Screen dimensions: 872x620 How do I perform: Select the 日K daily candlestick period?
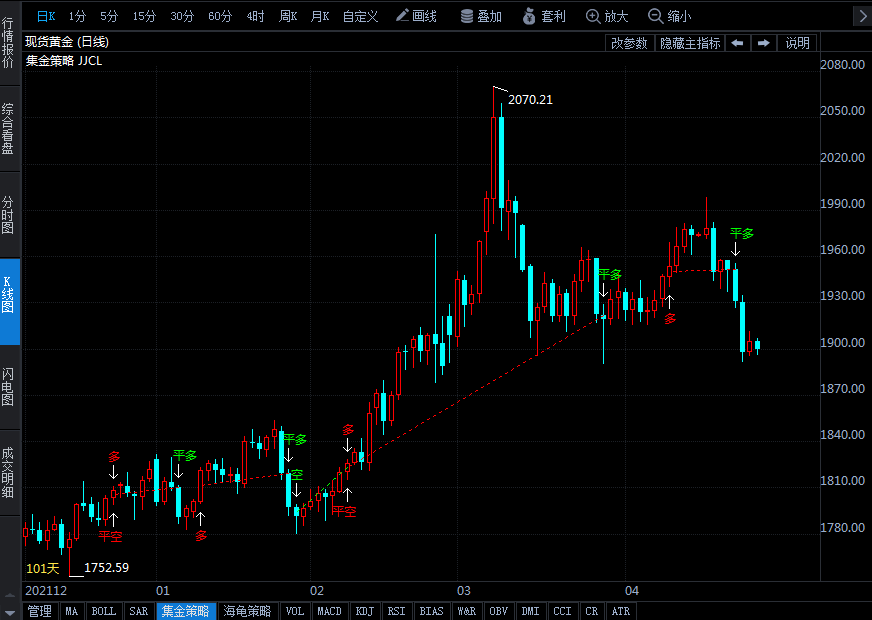(46, 16)
